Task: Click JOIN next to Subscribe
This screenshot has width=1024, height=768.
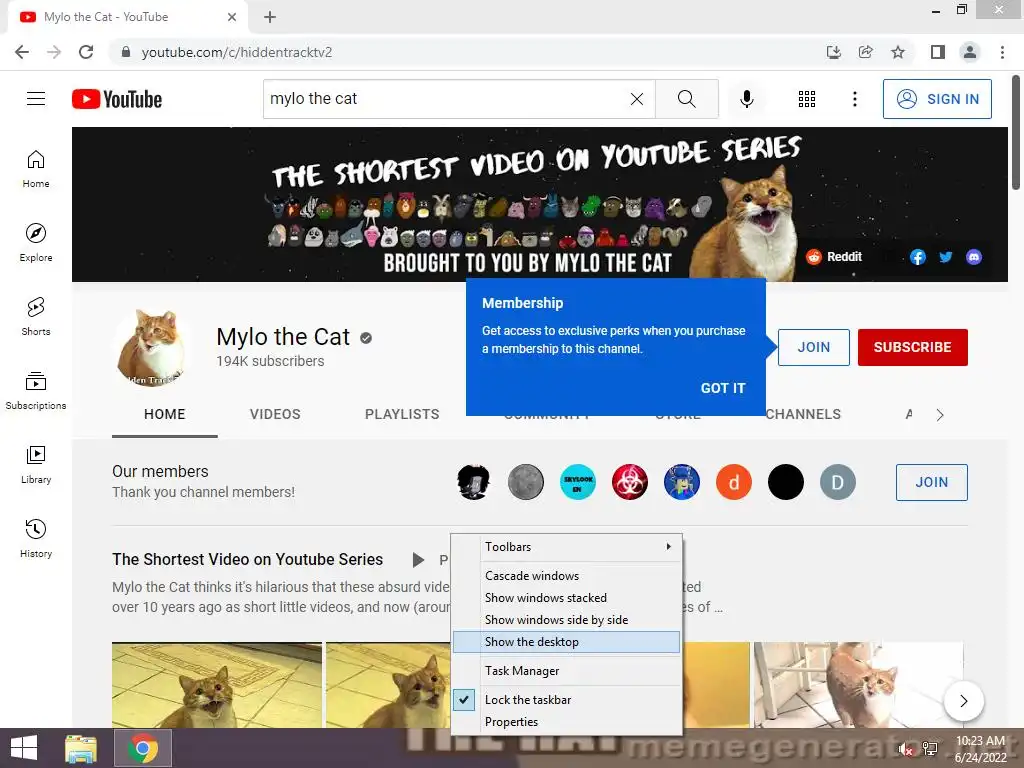Action: click(x=814, y=347)
